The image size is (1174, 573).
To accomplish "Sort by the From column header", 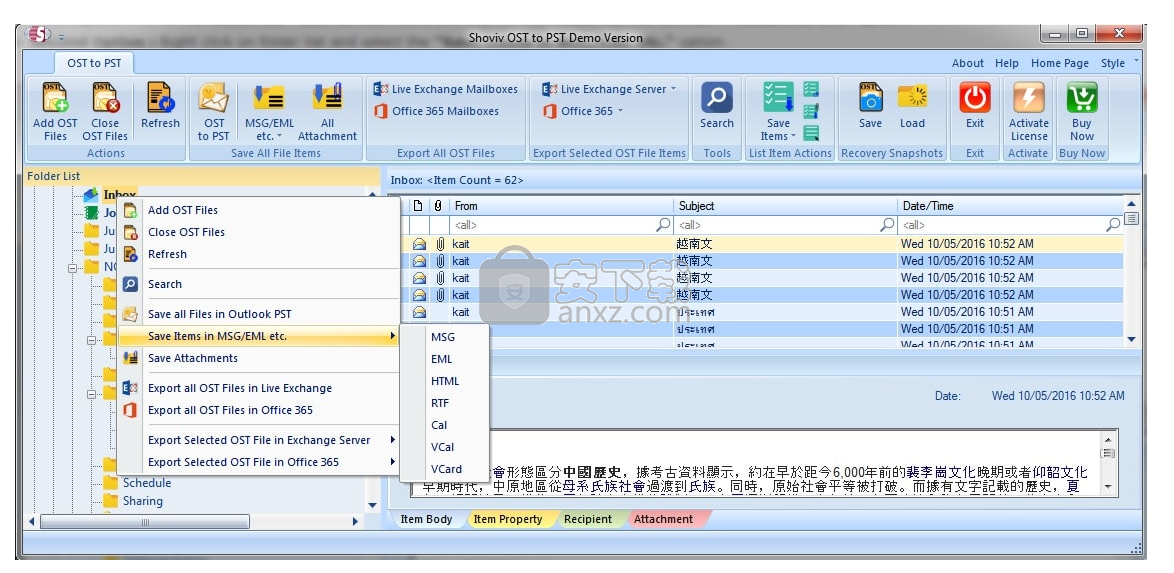I will 561,205.
